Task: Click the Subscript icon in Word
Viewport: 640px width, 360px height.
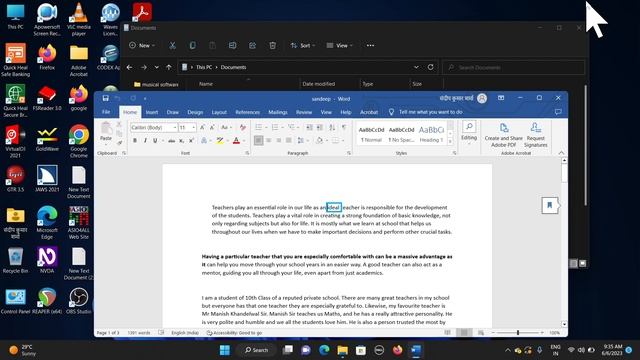Action: tap(181, 141)
